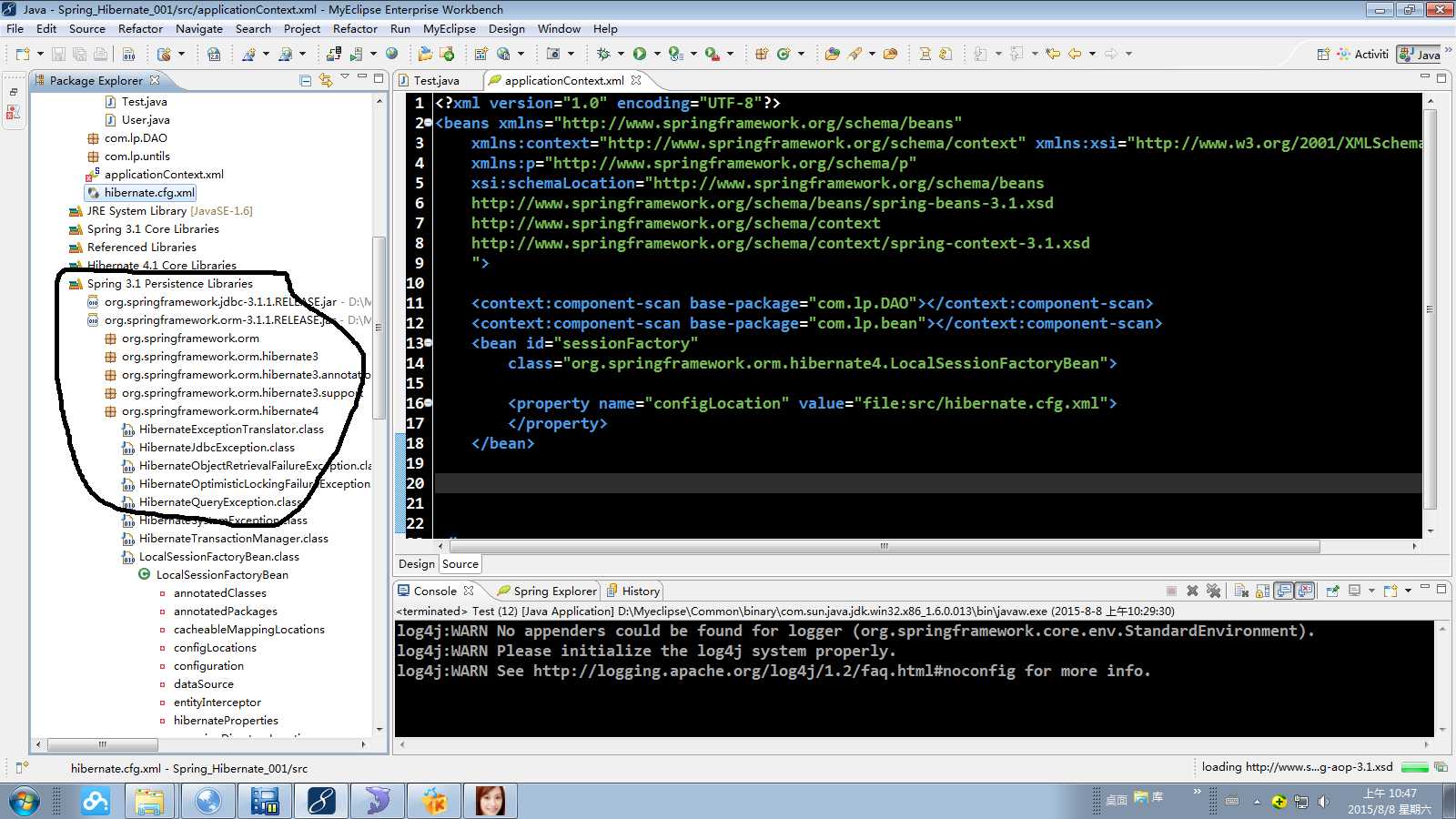This screenshot has width=1456, height=819.
Task: Click the New Java Class green icon
Action: 784,54
